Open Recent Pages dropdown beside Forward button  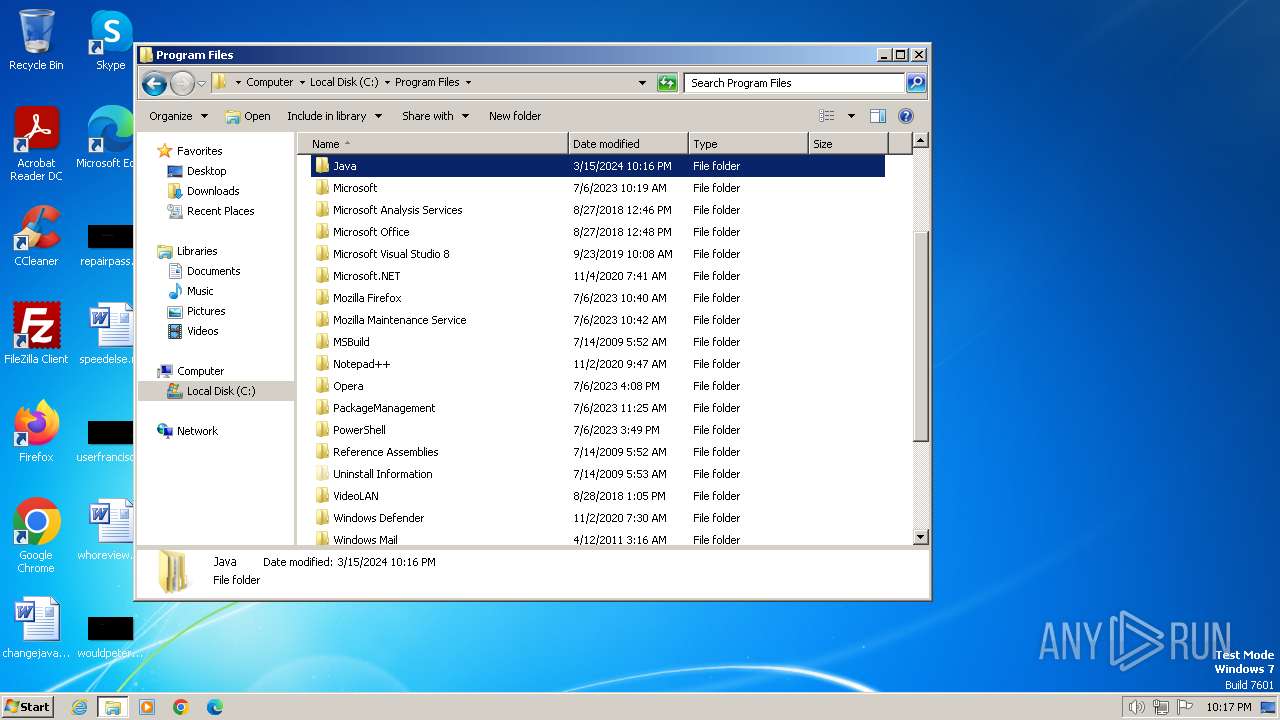click(202, 83)
